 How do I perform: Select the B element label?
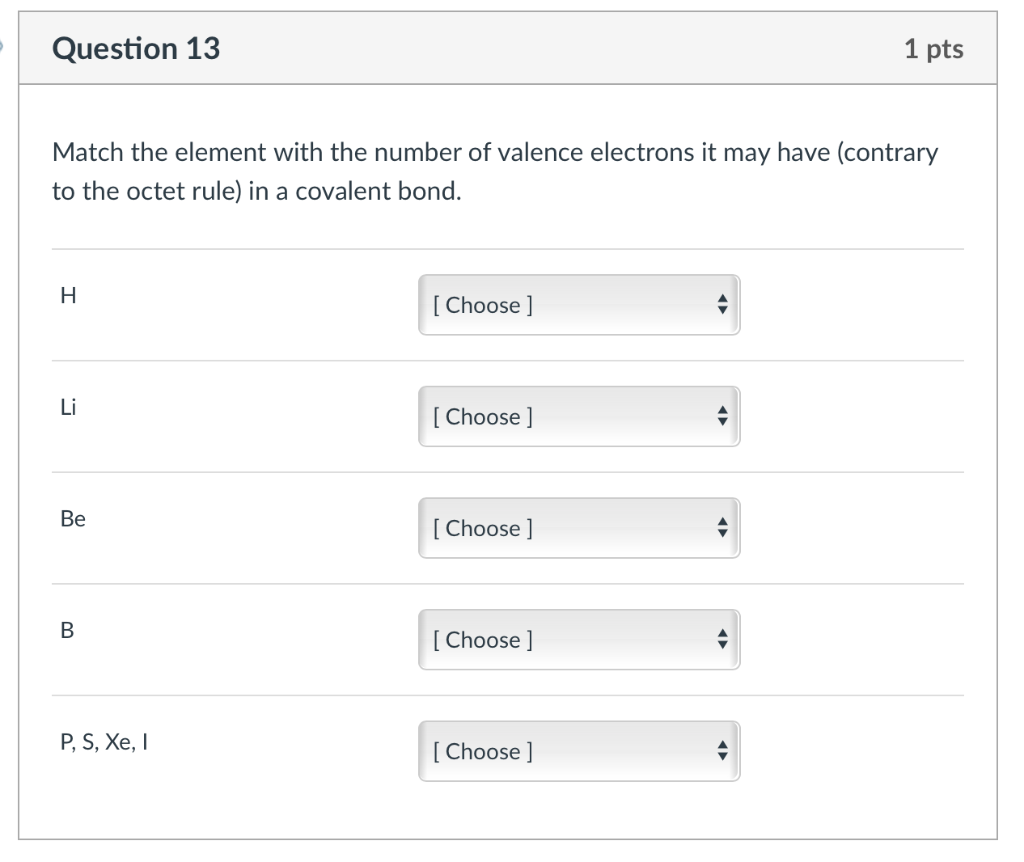coord(66,631)
